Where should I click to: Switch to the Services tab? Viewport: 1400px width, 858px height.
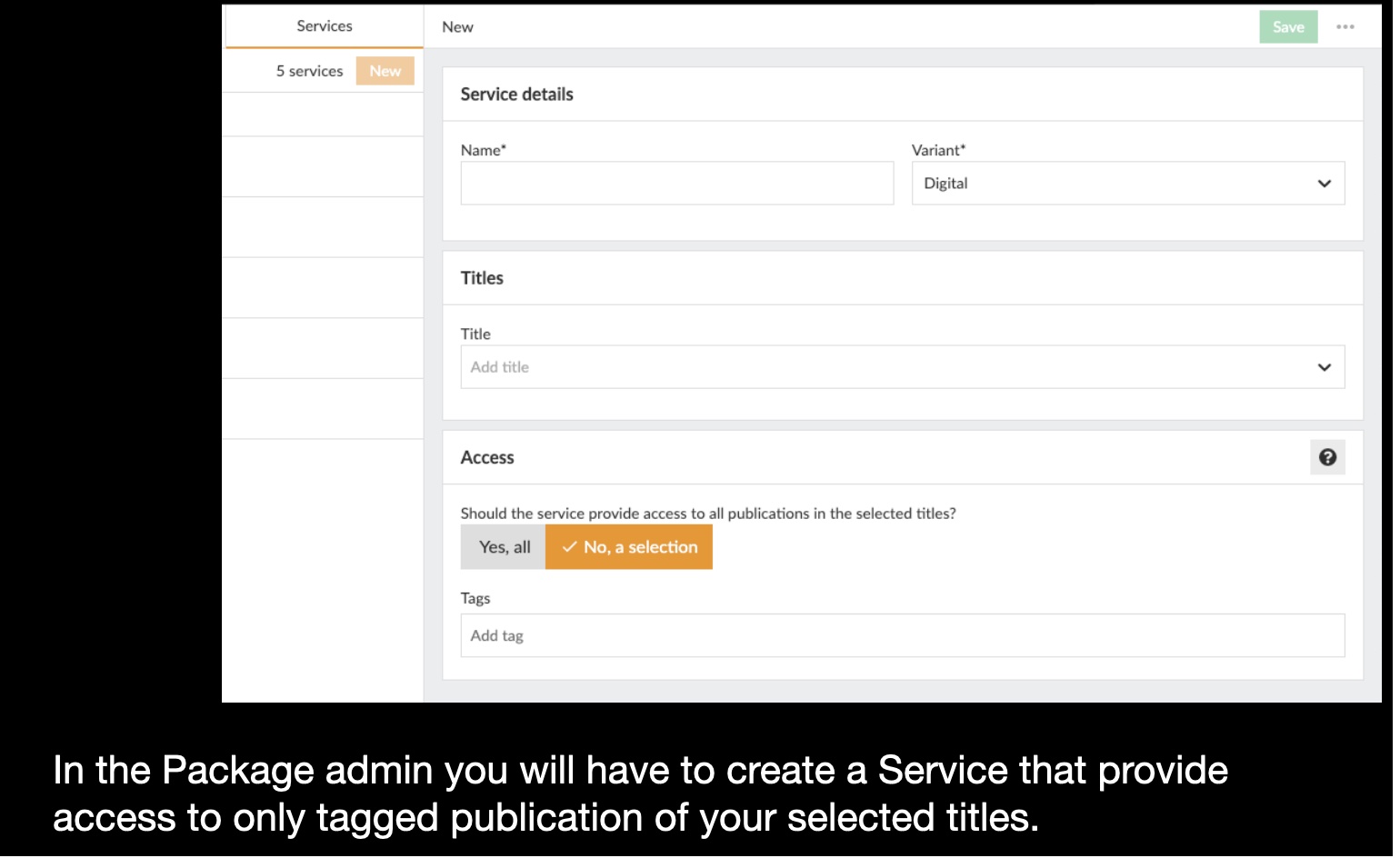[x=324, y=26]
